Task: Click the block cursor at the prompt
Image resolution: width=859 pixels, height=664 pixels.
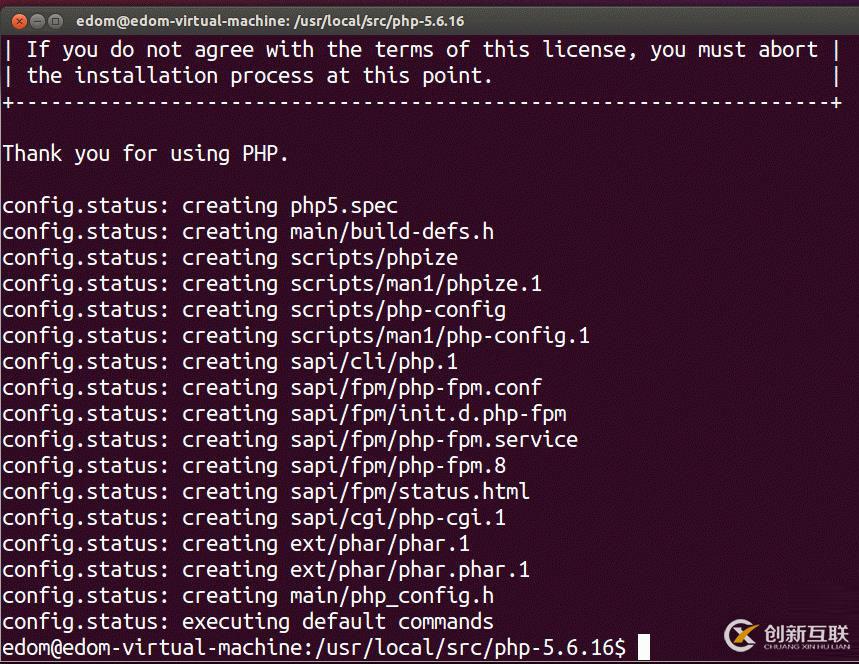Action: coord(644,647)
